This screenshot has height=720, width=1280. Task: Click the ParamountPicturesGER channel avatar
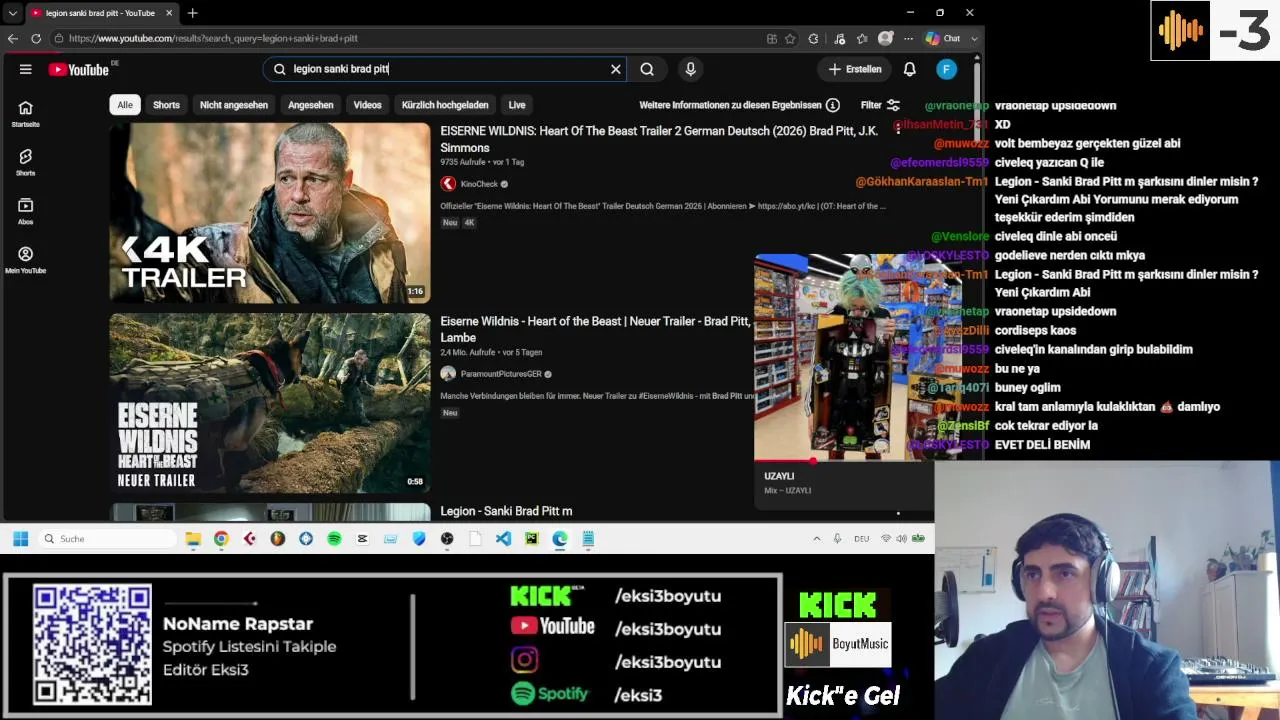coord(448,374)
